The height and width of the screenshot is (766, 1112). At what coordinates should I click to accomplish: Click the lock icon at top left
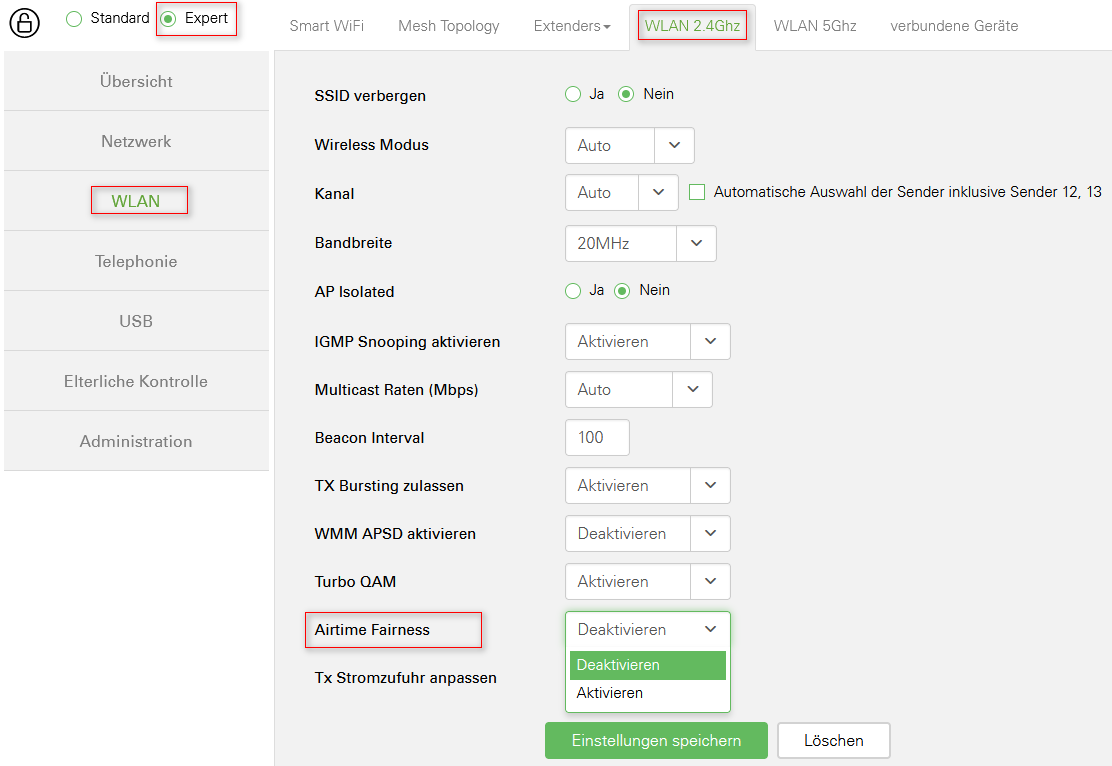(x=24, y=22)
